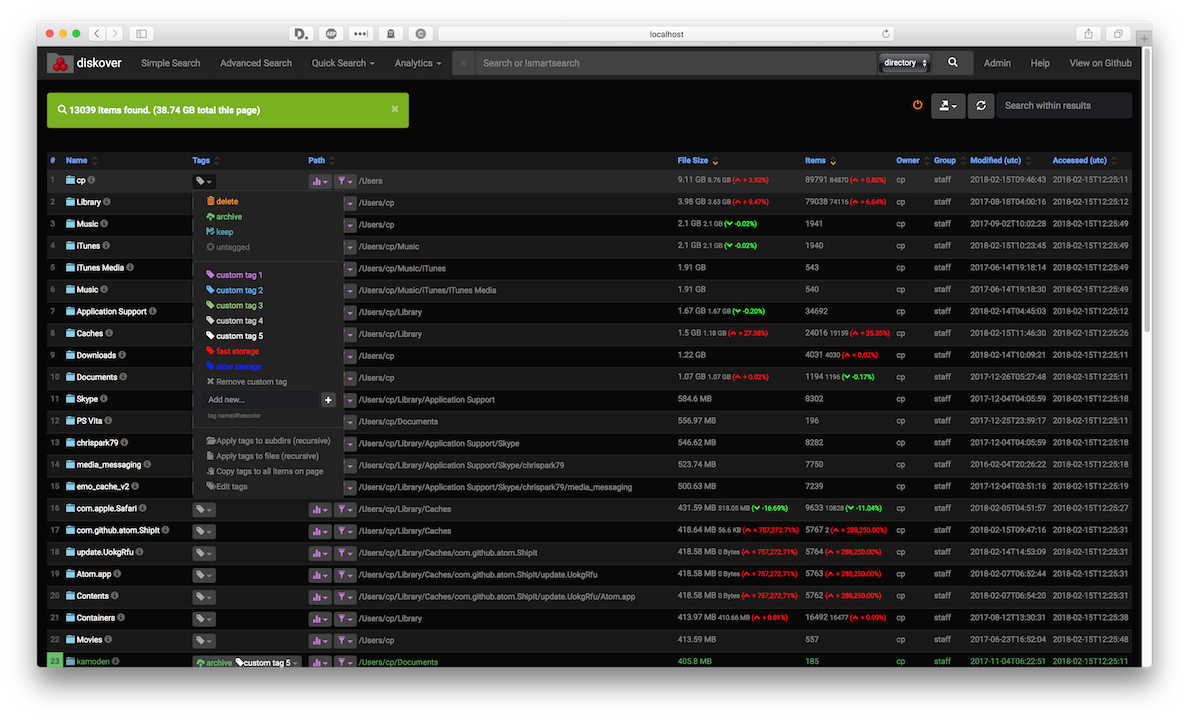Viewport: 1189px width, 720px height.
Task: Click the magnifier search button in navbar
Action: point(952,63)
